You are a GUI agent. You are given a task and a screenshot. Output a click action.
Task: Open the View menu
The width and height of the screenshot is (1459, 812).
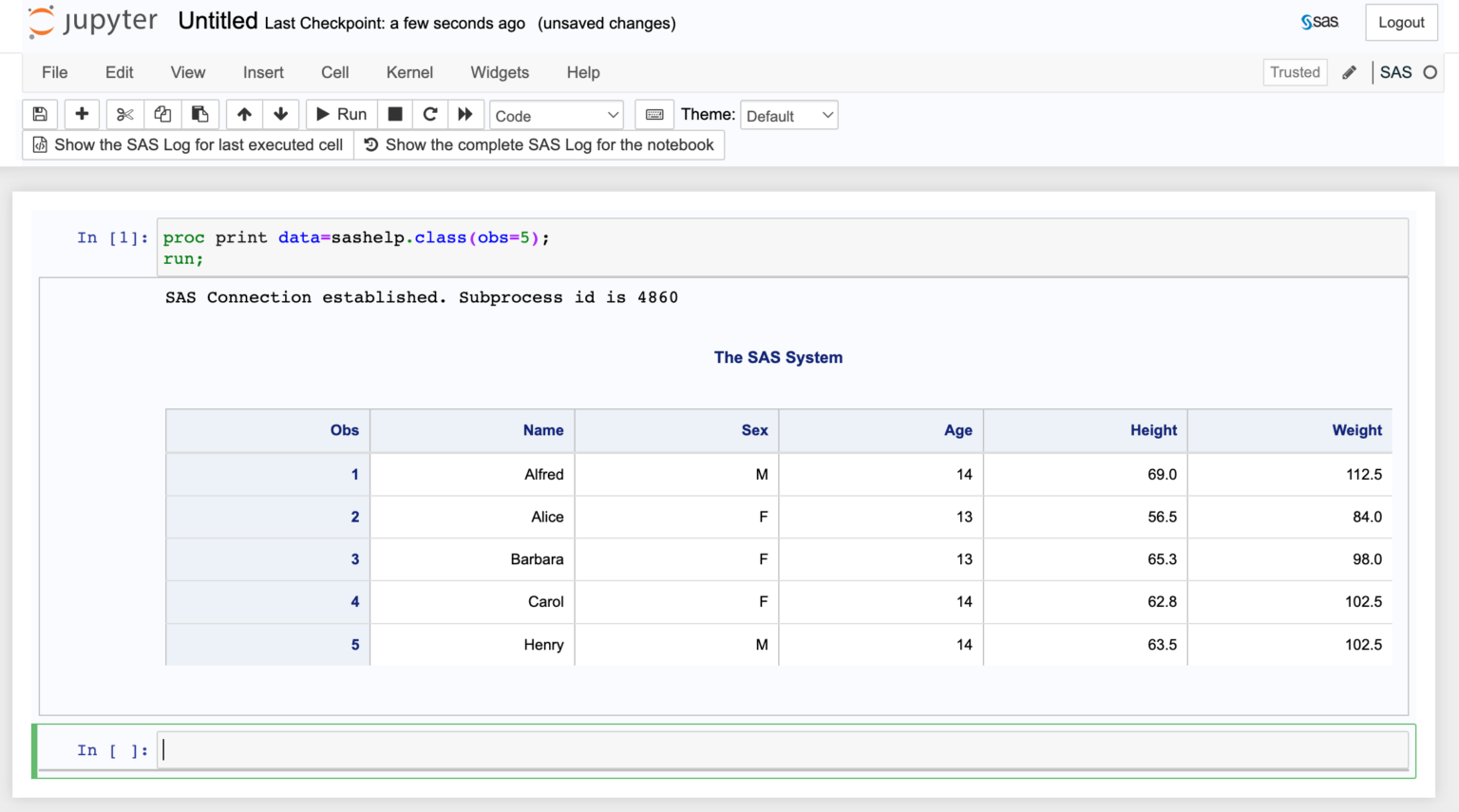188,72
